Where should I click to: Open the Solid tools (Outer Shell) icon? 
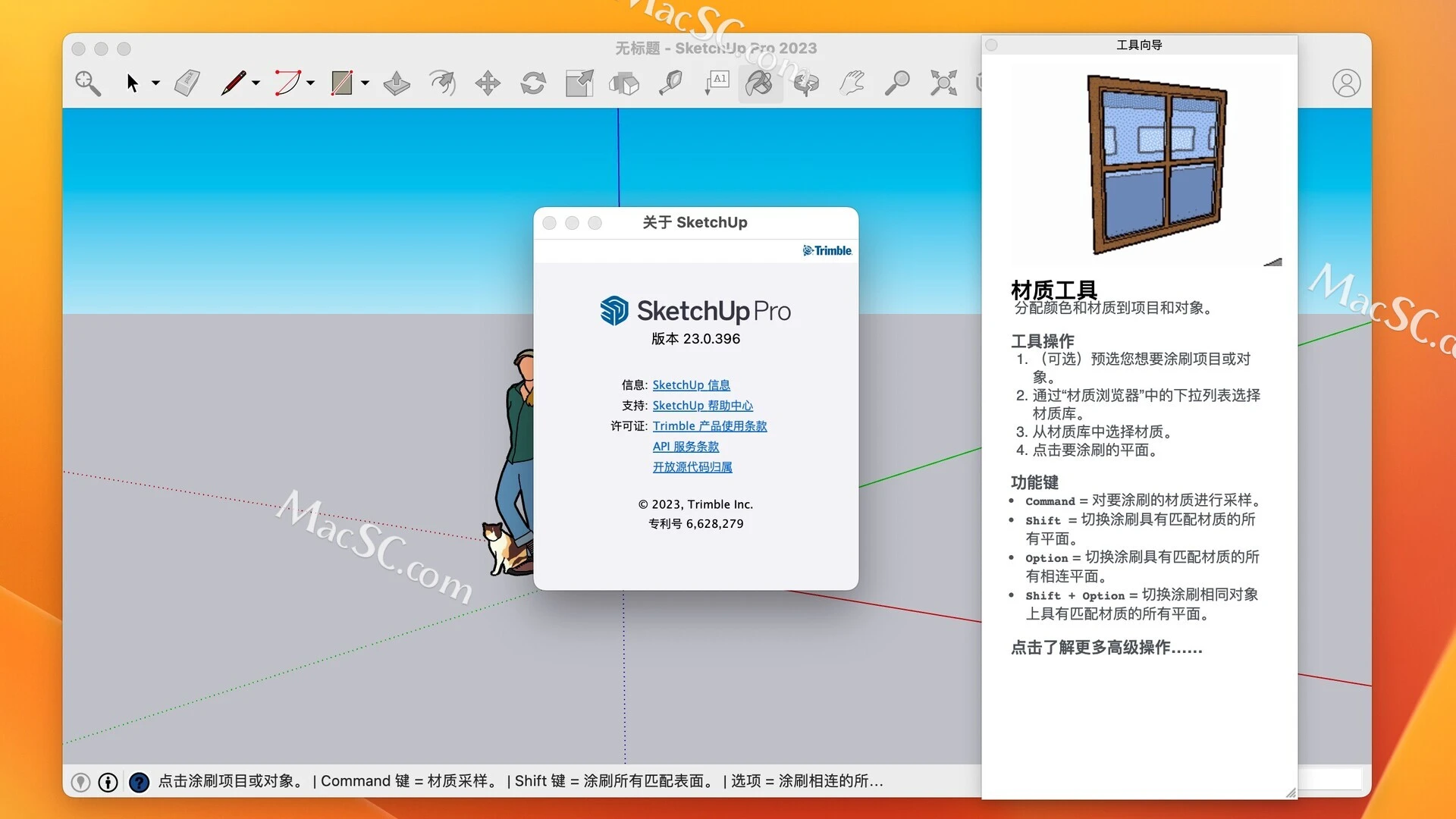pos(625,83)
